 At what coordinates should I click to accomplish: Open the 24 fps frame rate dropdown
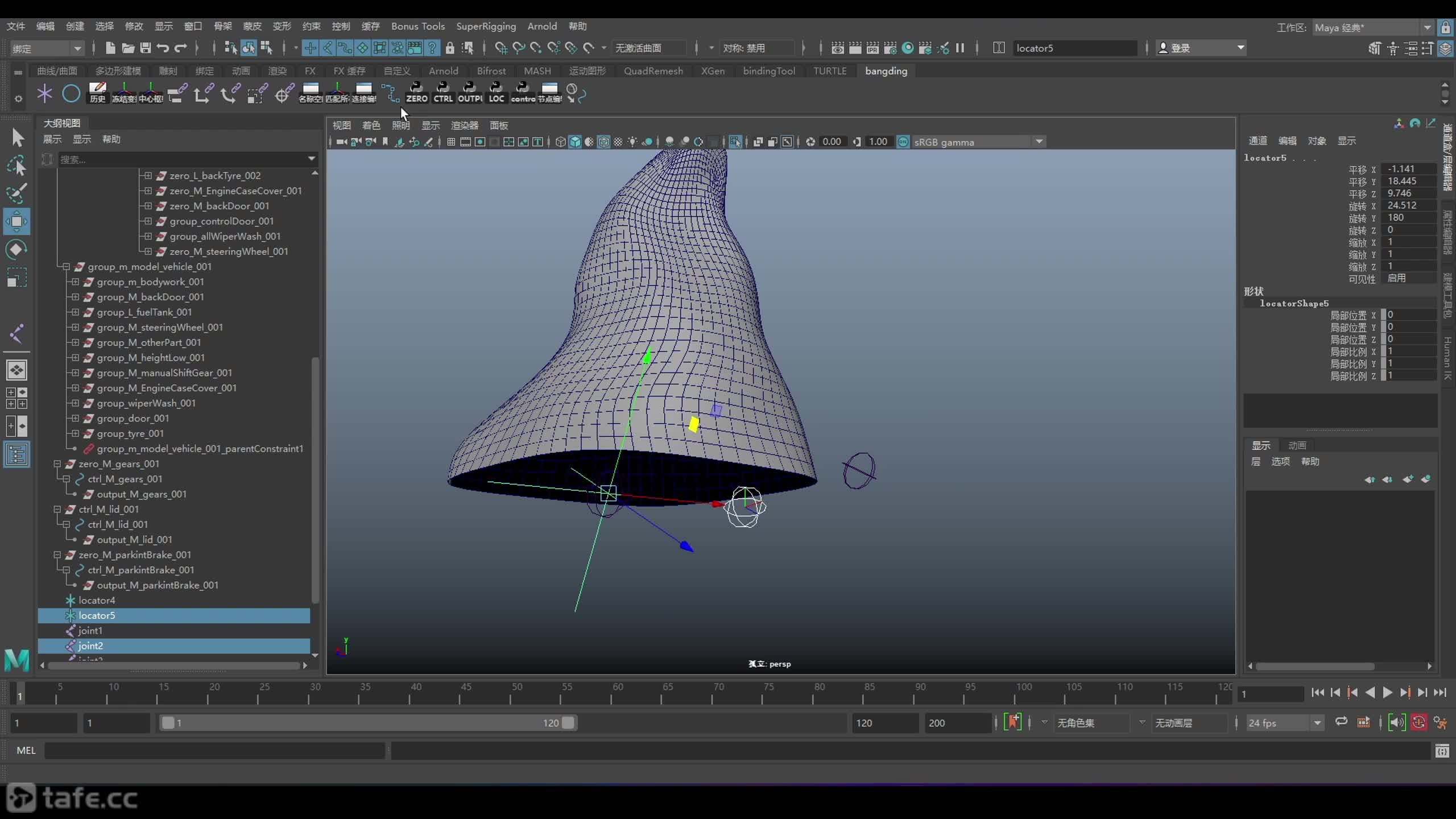coord(1284,723)
